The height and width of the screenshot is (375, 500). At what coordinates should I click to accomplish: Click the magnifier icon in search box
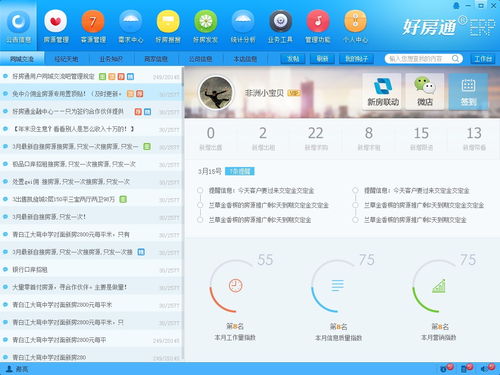point(455,59)
